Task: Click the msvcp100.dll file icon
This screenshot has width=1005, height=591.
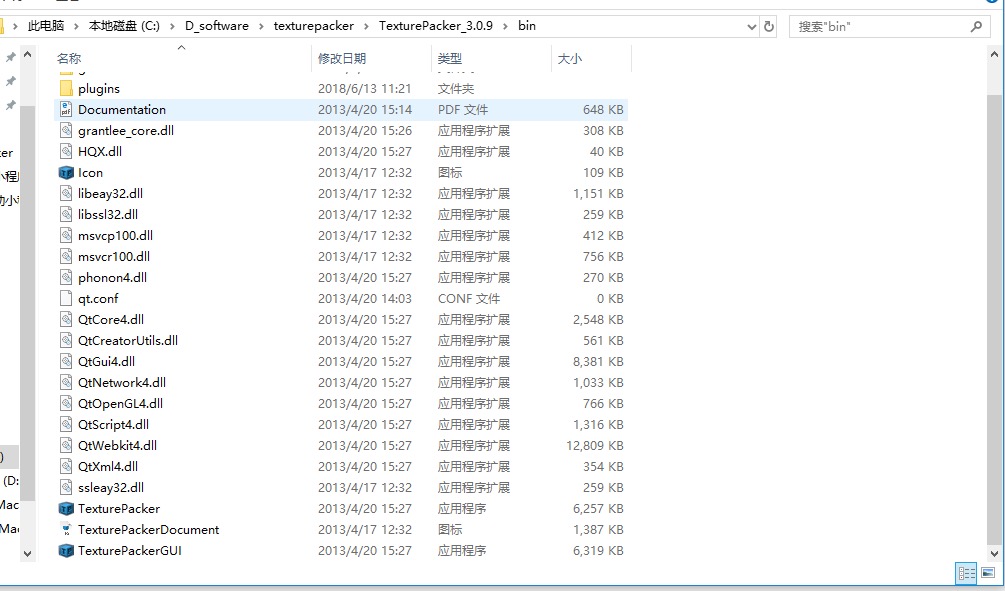Action: pyautogui.click(x=66, y=235)
